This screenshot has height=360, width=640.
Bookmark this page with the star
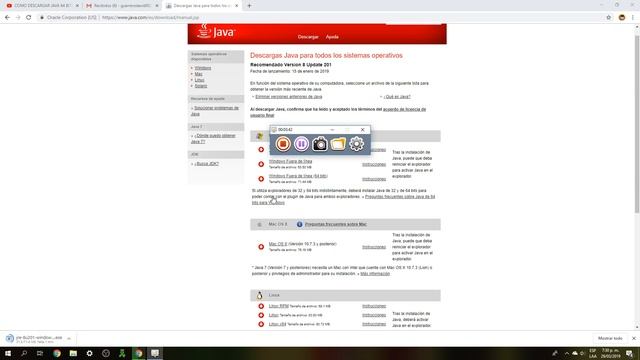point(609,18)
